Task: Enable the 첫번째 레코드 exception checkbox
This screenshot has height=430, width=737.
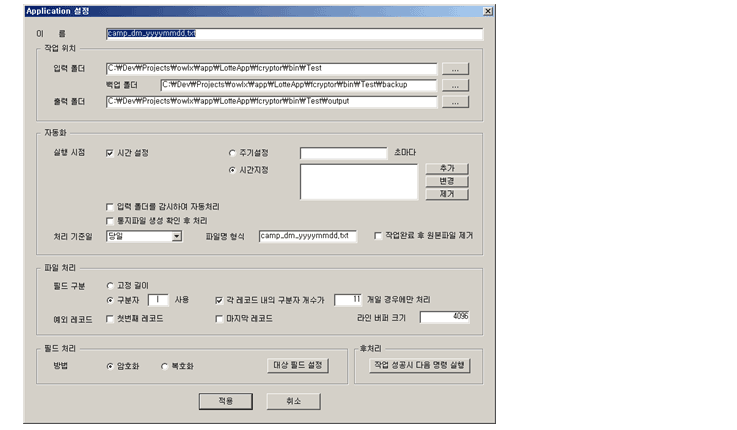Action: click(x=111, y=318)
